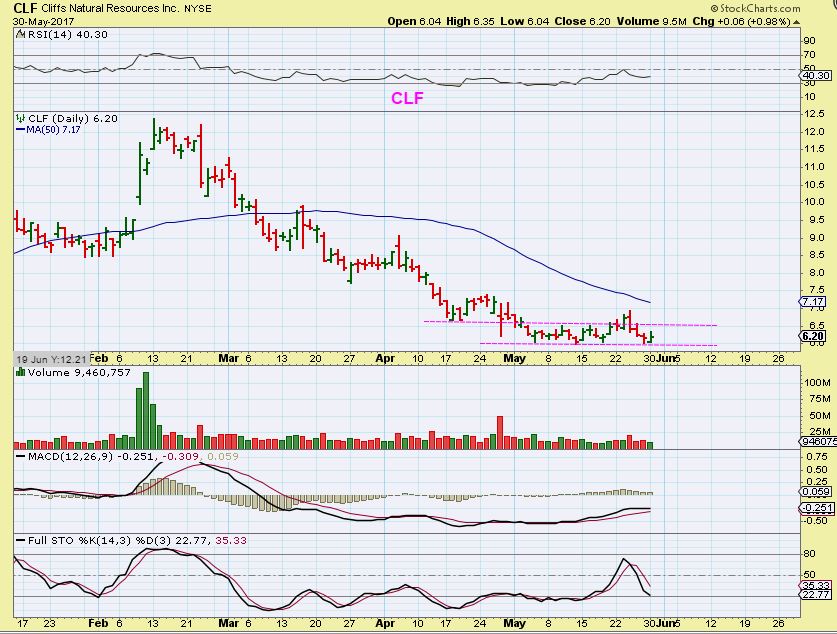Click the date 30-May-2017
This screenshot has height=634, width=837.
point(44,22)
